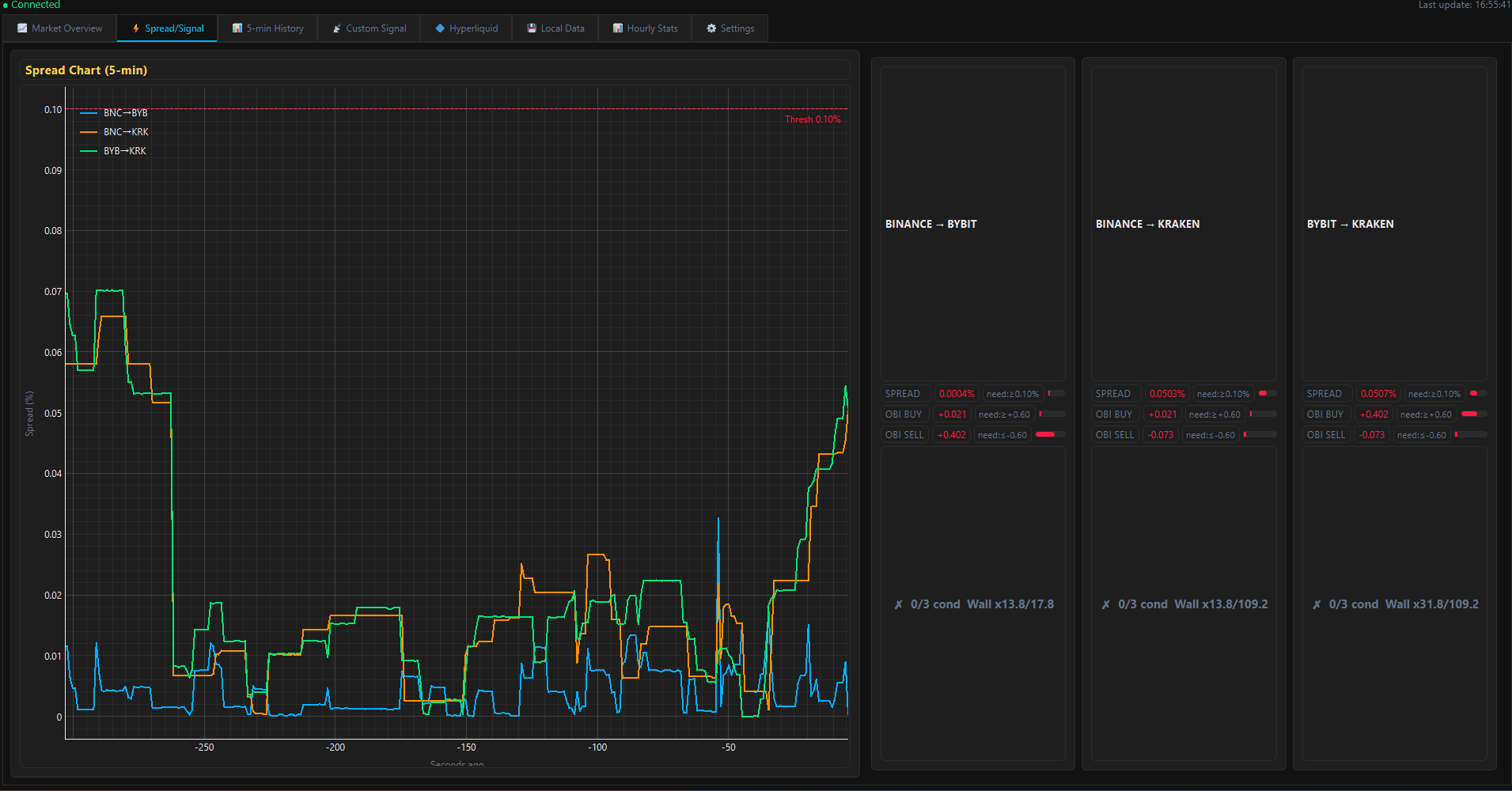This screenshot has height=791, width=1512.
Task: Click the Spread Chart (5-min) title
Action: 86,70
